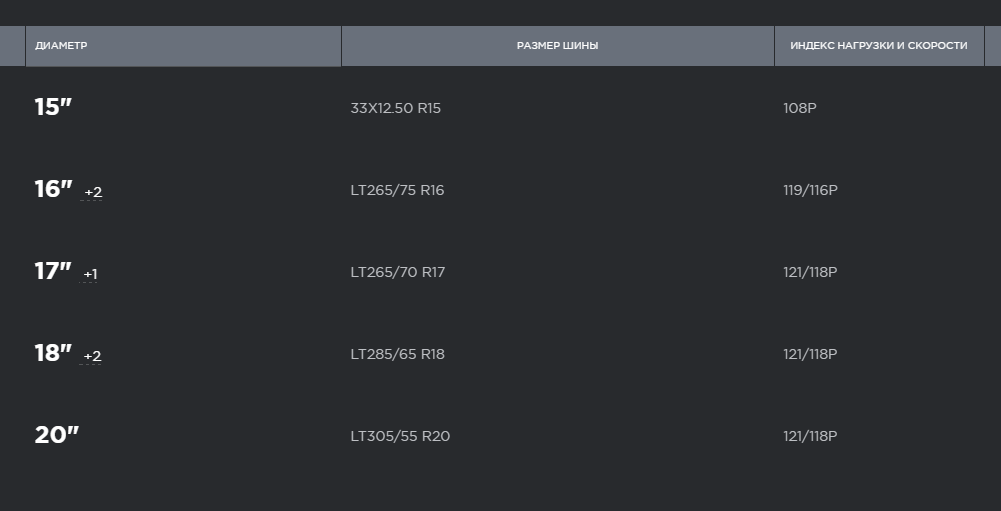Click the 121/118P index for LT305/55 R20

pyautogui.click(x=810, y=436)
